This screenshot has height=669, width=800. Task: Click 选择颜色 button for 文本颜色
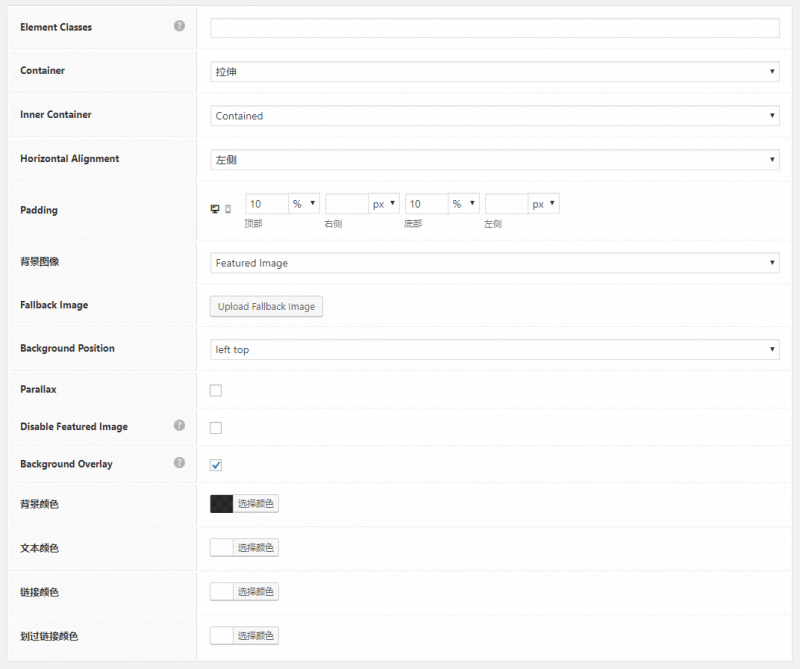(x=256, y=548)
